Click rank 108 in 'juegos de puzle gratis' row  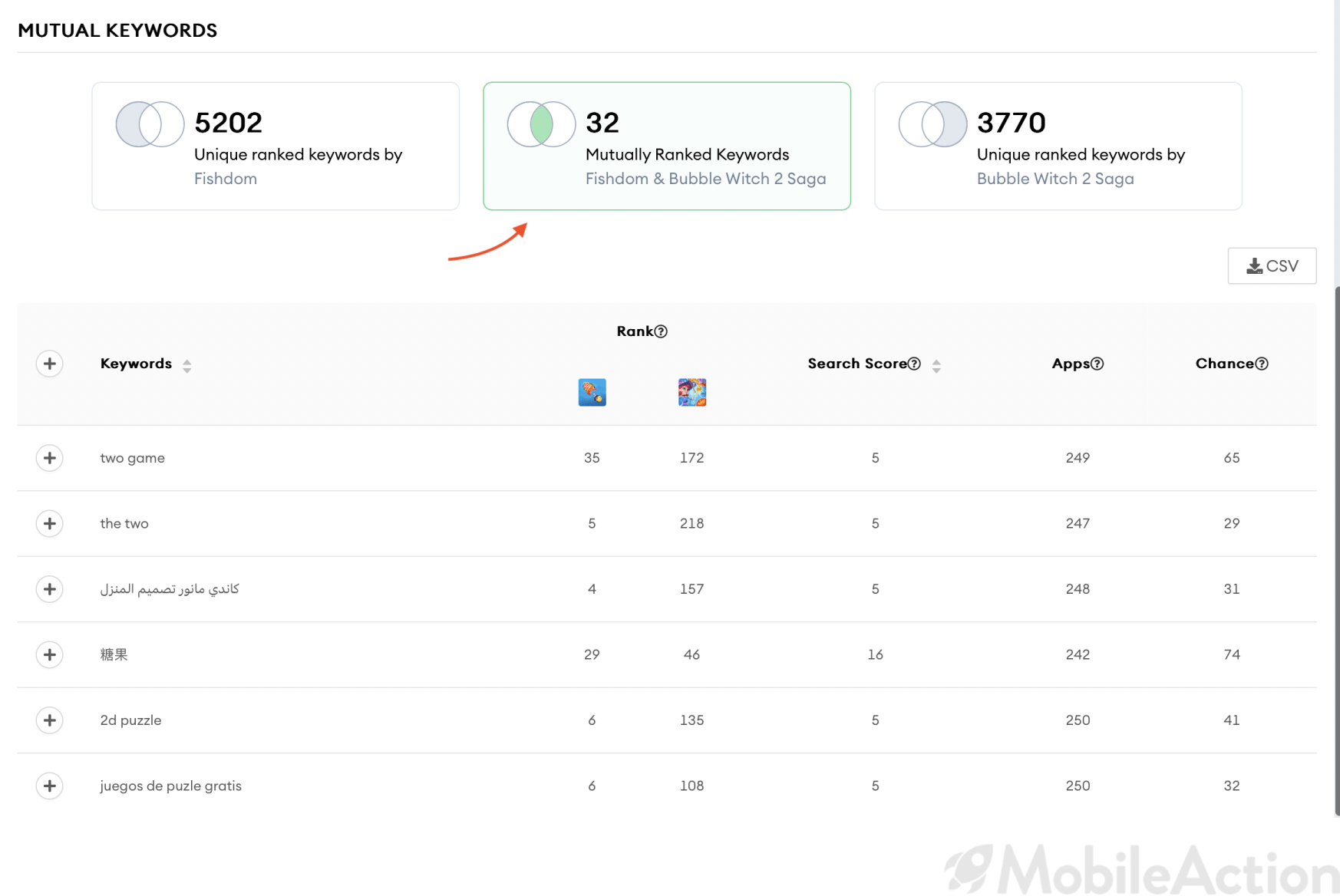point(691,786)
